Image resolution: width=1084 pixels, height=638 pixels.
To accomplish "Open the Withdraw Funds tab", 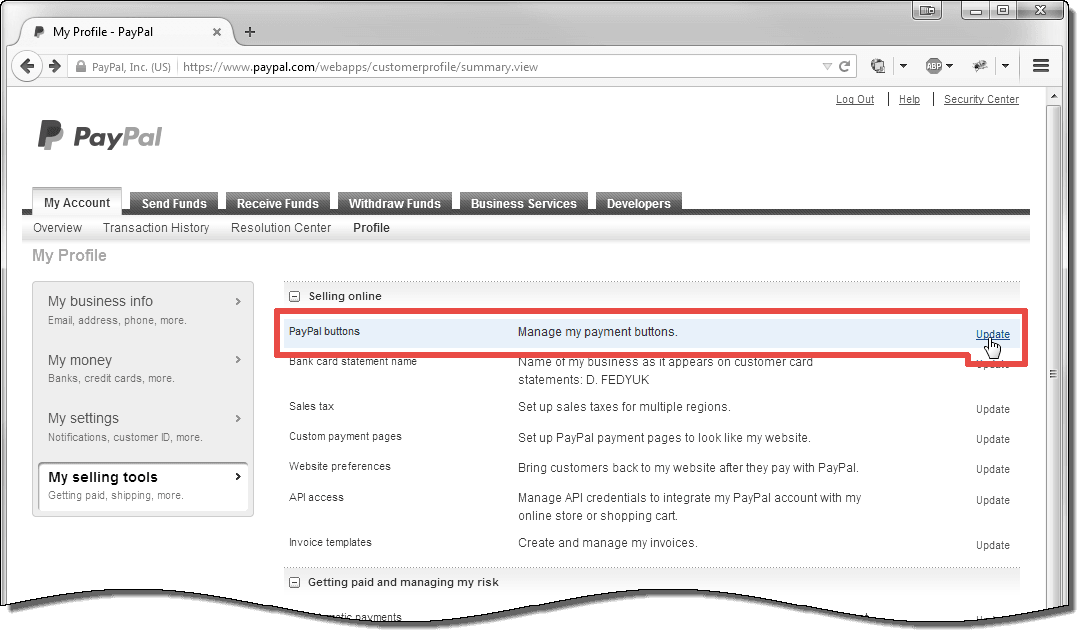I will pos(395,203).
